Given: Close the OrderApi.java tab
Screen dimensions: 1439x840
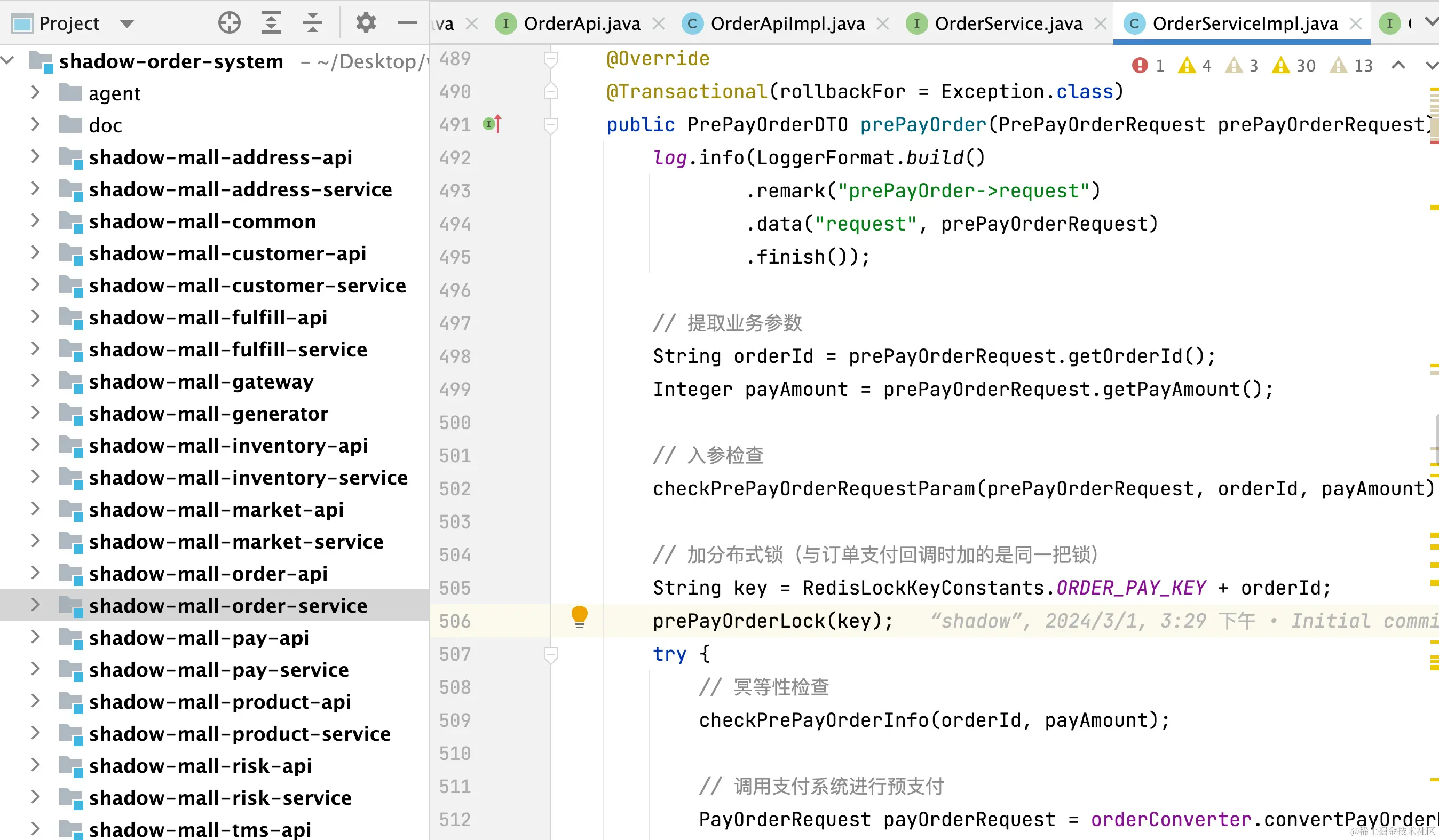Looking at the screenshot, I should click(x=659, y=23).
